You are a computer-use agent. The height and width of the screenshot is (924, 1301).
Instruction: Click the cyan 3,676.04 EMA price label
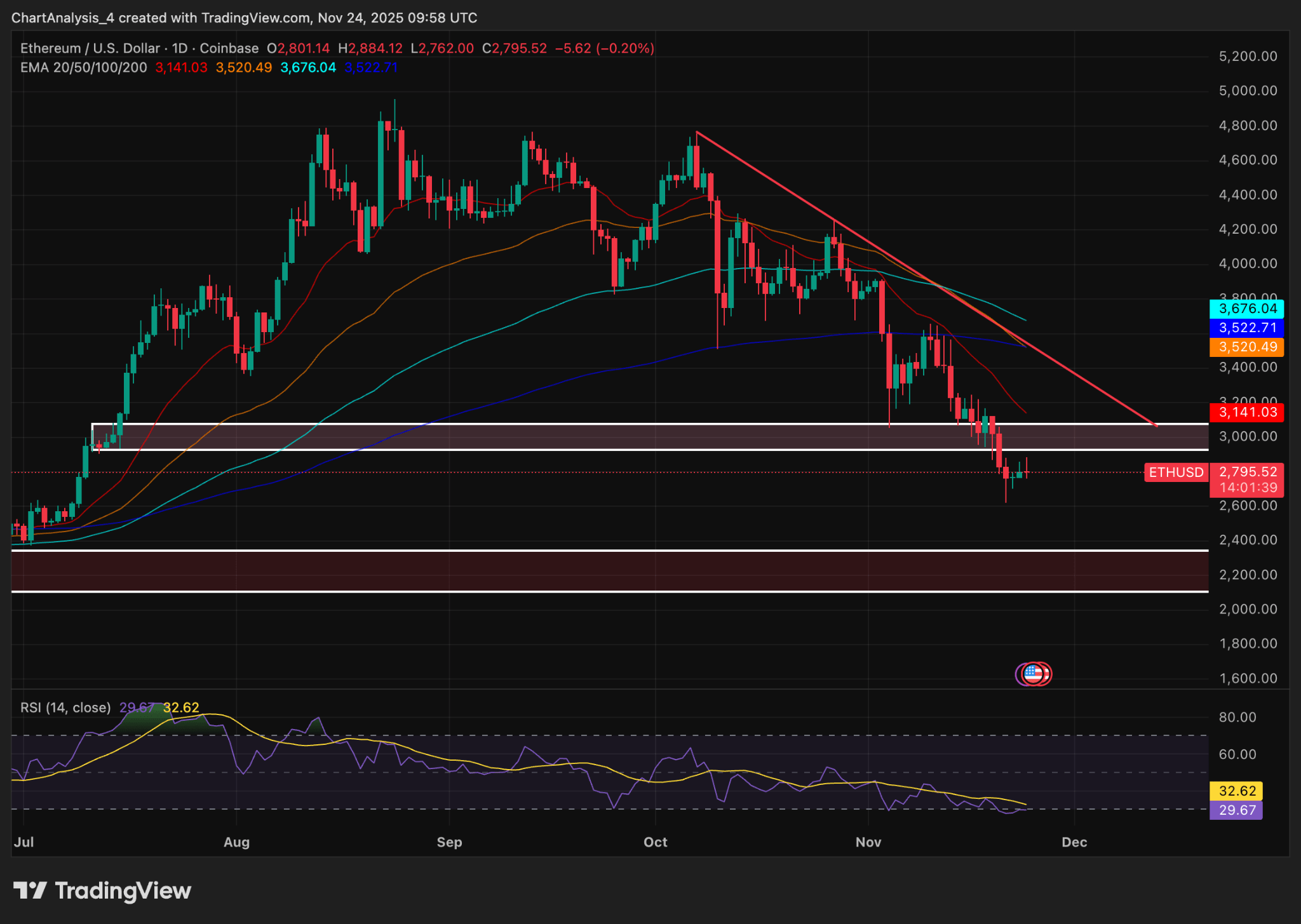(x=1247, y=309)
